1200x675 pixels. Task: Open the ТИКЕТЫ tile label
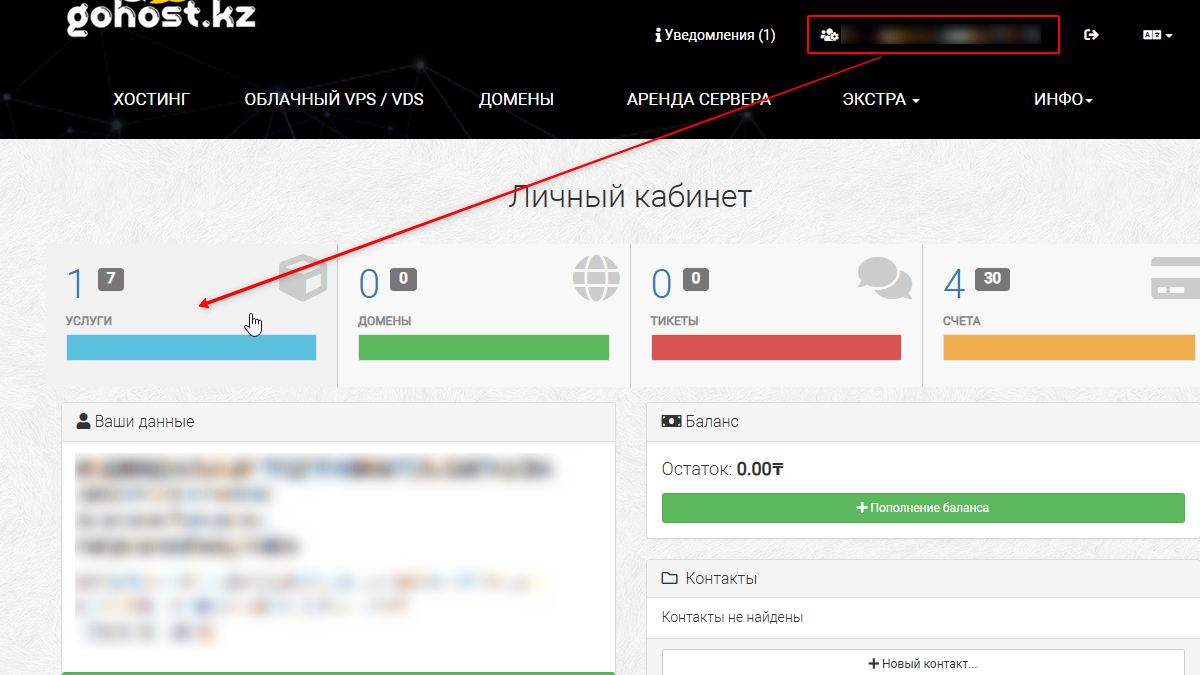tap(675, 321)
